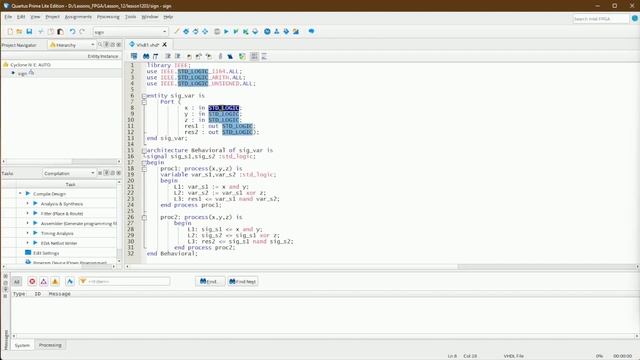This screenshot has width=640, height=360.
Task: Toggle Warning messages filter with yellow triangle
Action: pos(55,281)
